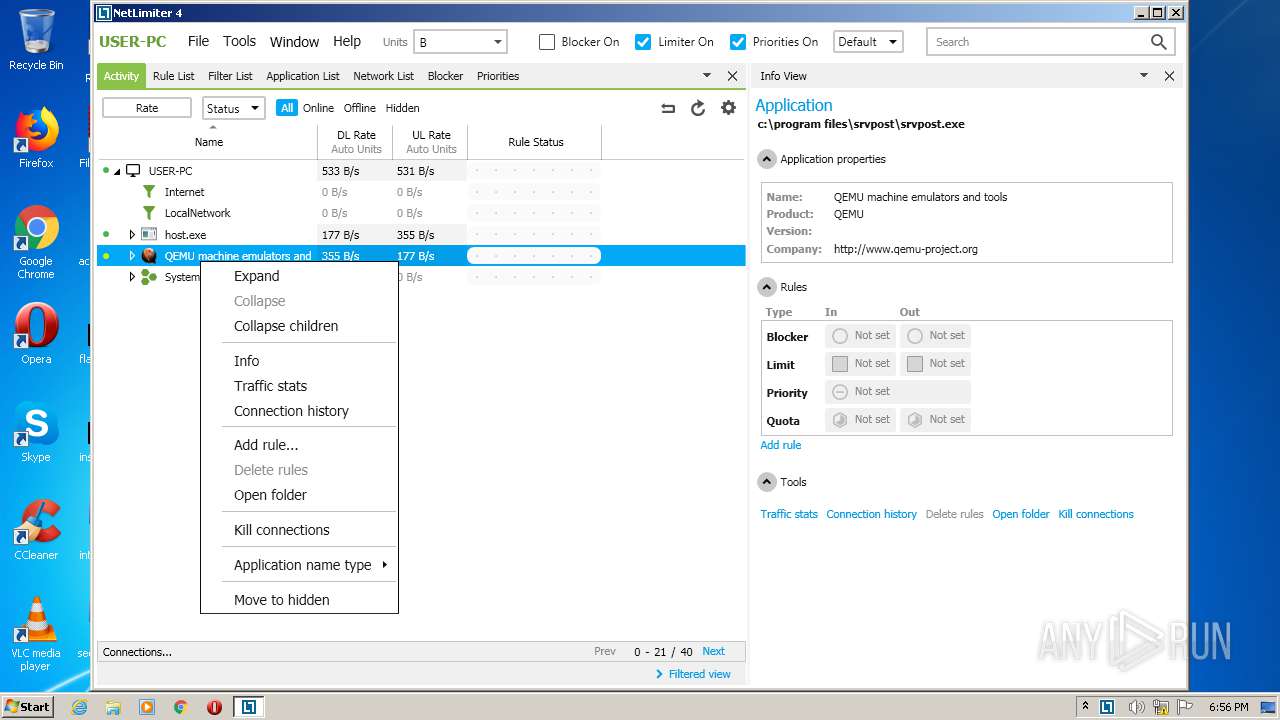Expand the host.exe tree node
Screen dimensions: 1280x720
coord(132,235)
